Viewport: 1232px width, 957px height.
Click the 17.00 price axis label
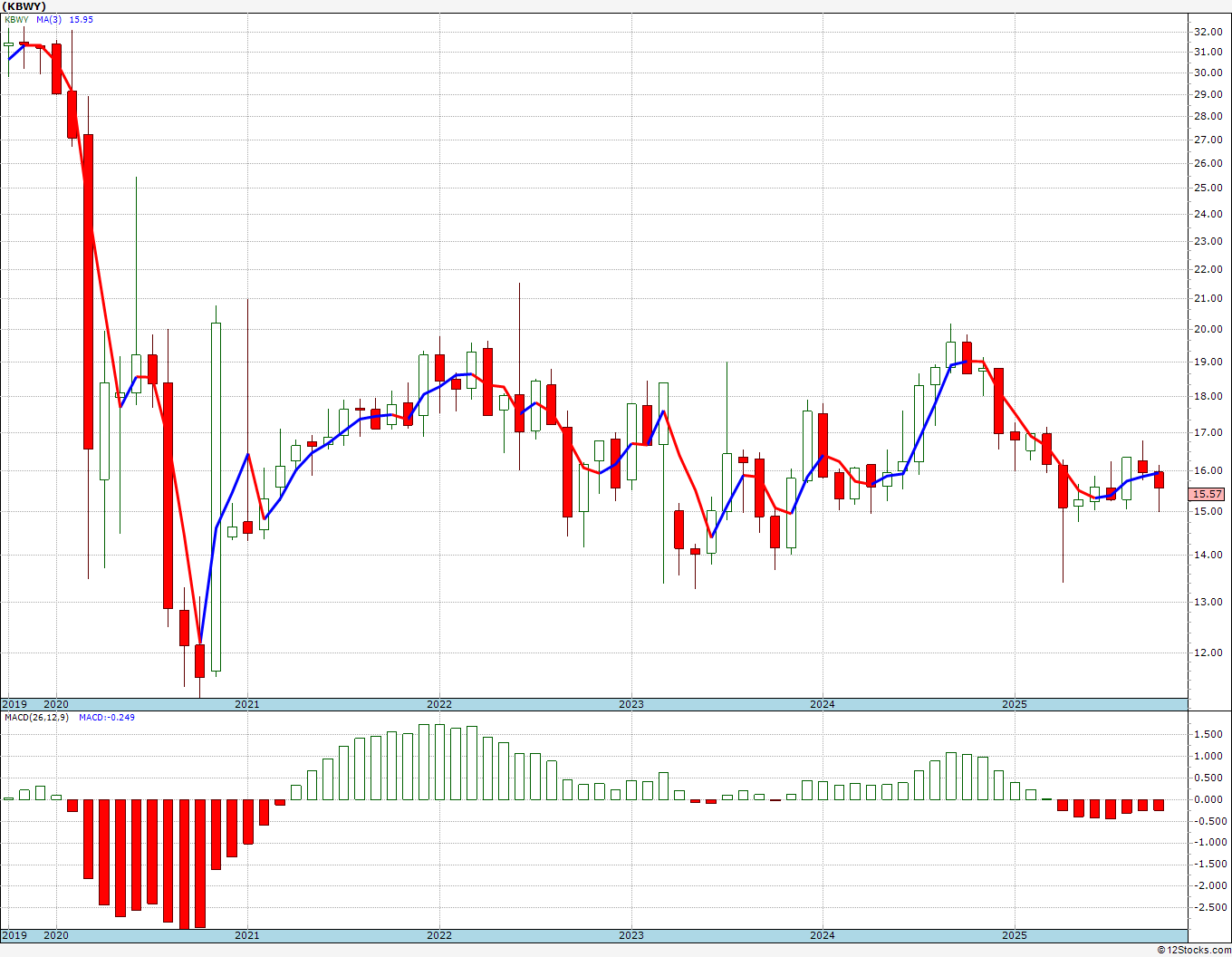coord(1208,432)
